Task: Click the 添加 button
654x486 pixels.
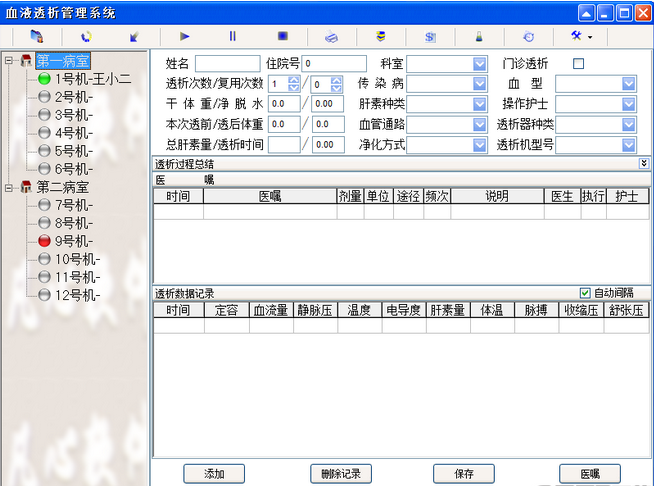Action: pos(214,474)
